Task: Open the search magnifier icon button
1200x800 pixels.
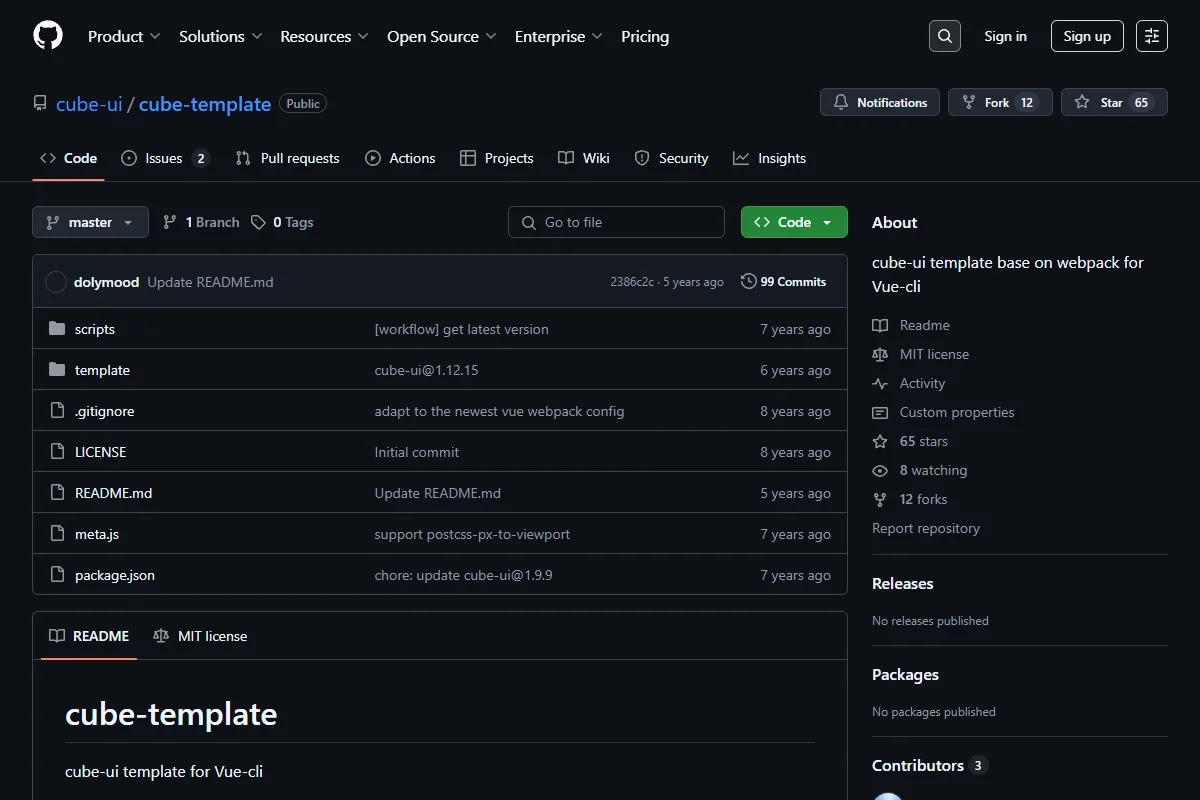Action: (945, 36)
